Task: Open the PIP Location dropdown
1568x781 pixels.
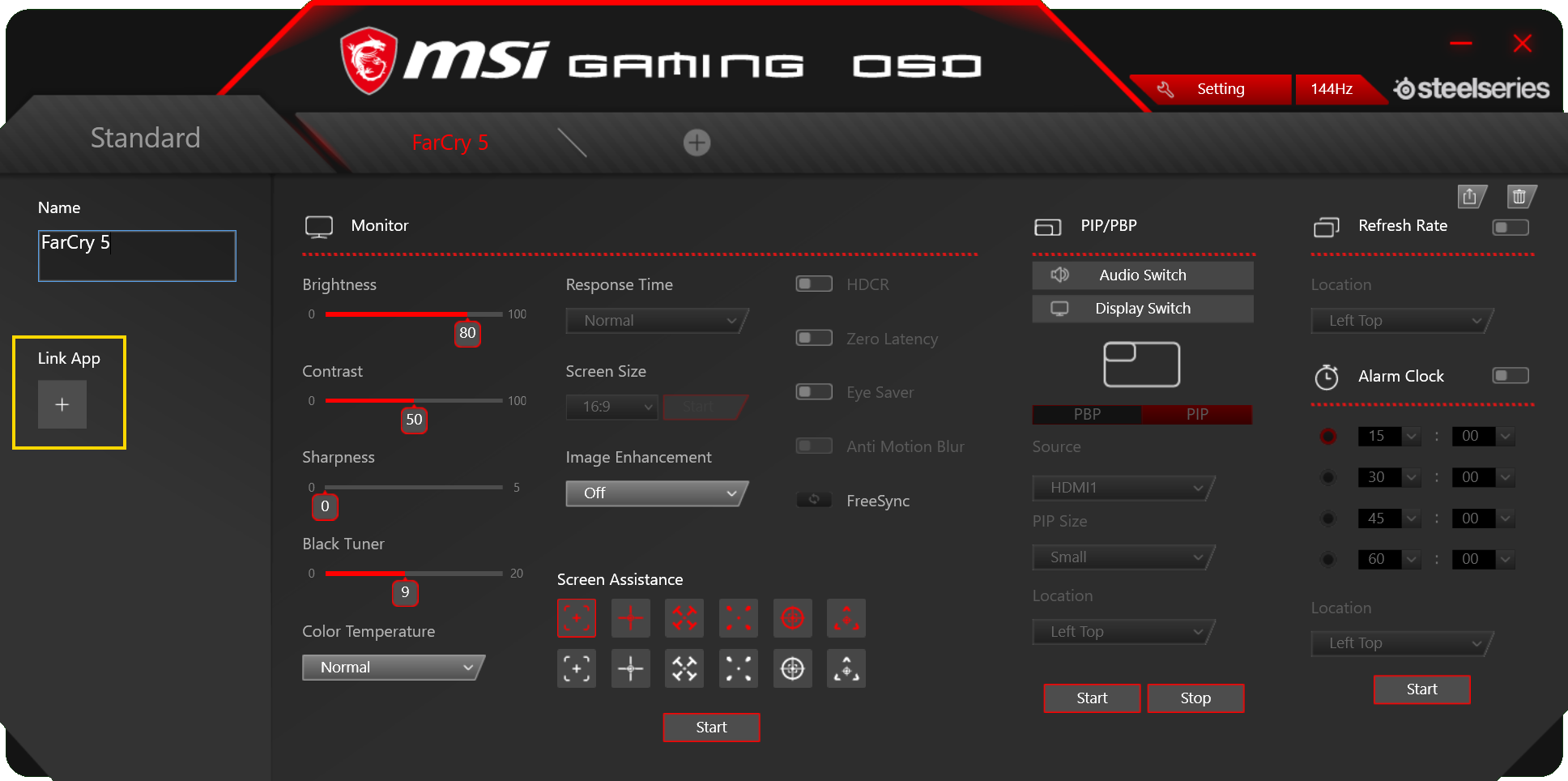Action: pyautogui.click(x=1124, y=632)
